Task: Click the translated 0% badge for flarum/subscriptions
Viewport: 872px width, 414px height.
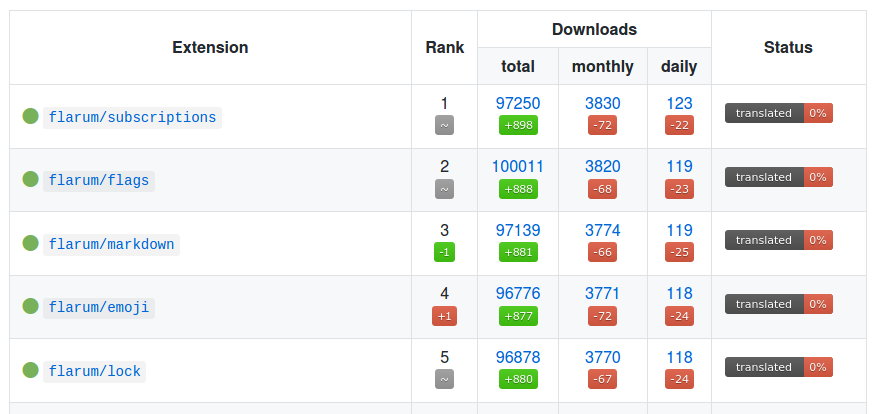Action: [779, 113]
